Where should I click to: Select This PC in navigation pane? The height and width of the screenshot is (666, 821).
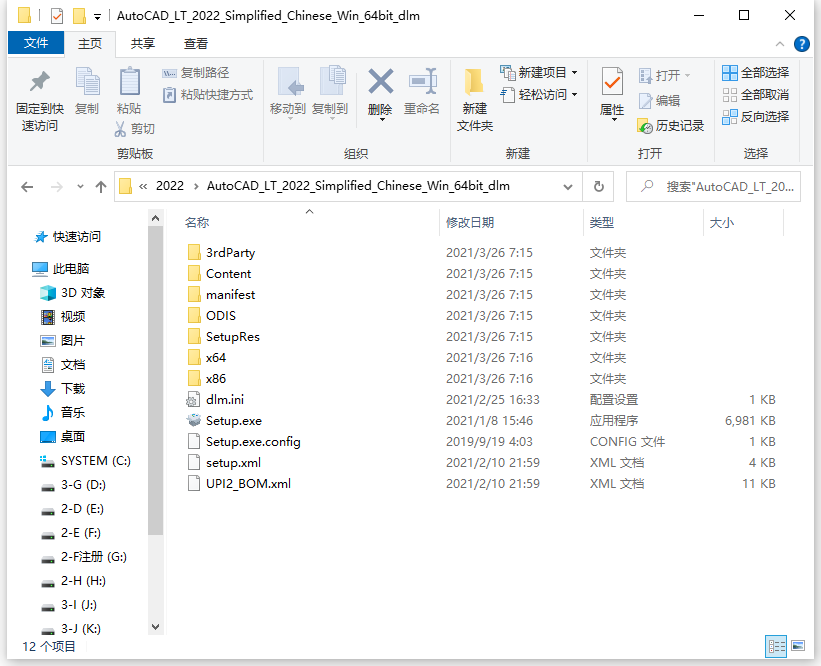61,269
